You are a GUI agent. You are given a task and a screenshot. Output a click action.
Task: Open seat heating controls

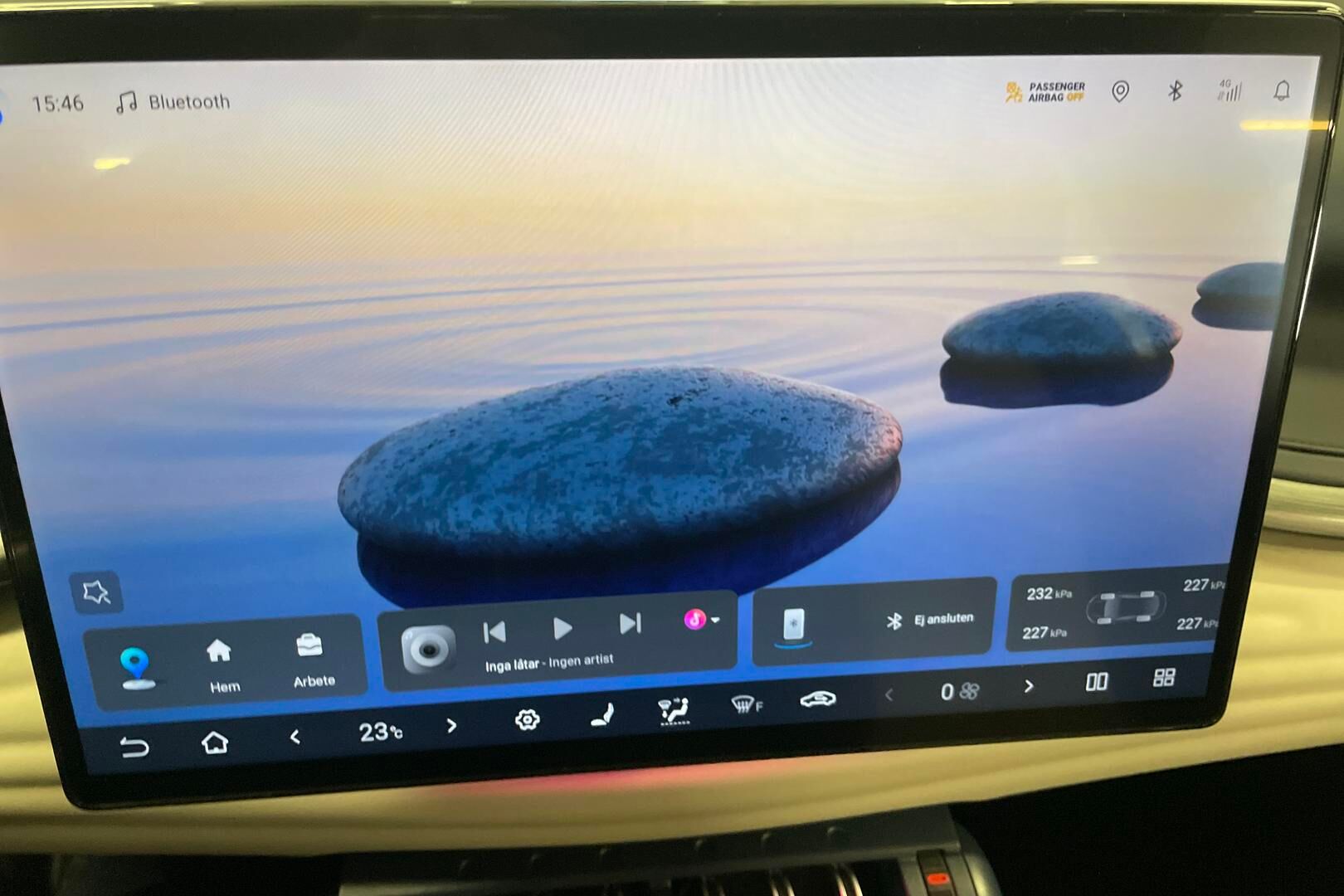tap(603, 715)
